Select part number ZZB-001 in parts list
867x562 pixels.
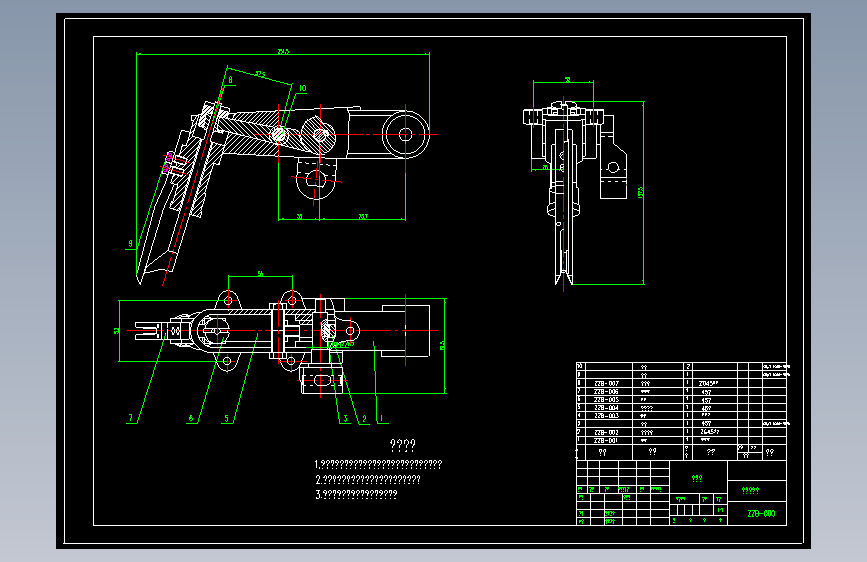coord(606,440)
